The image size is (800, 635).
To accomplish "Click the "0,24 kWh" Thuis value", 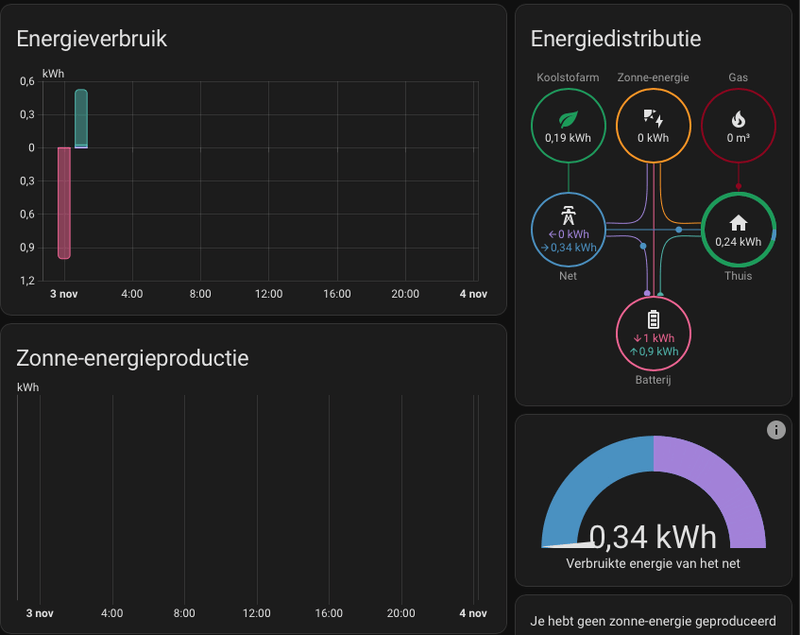I will (x=738, y=242).
